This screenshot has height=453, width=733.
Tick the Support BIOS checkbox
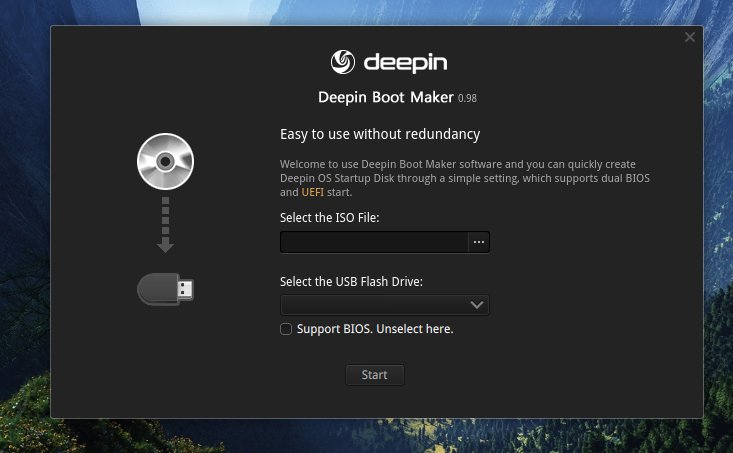pyautogui.click(x=286, y=329)
